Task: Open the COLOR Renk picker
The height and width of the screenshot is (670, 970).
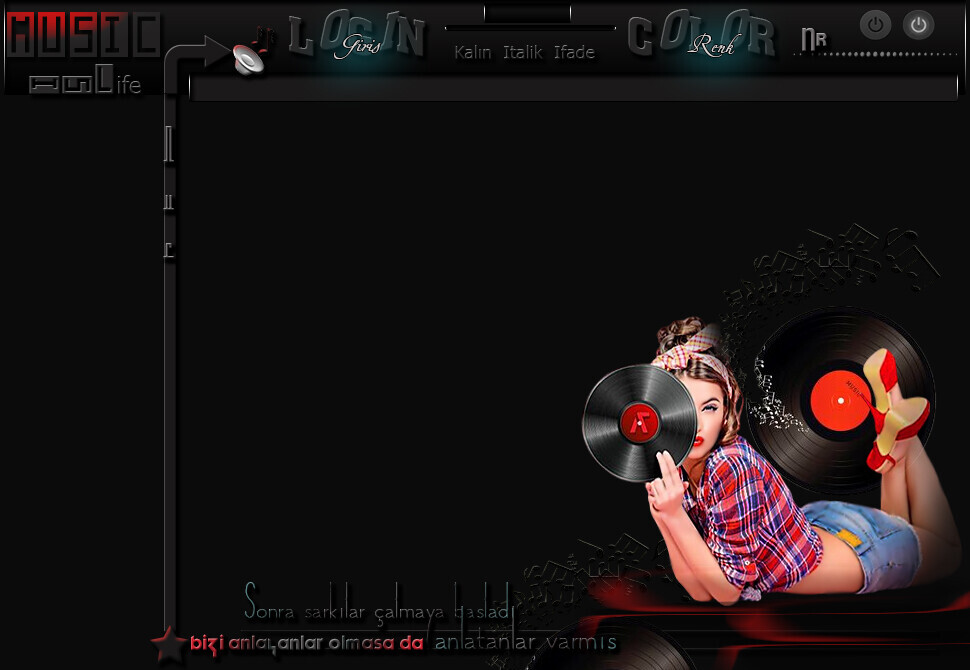Action: pos(702,38)
